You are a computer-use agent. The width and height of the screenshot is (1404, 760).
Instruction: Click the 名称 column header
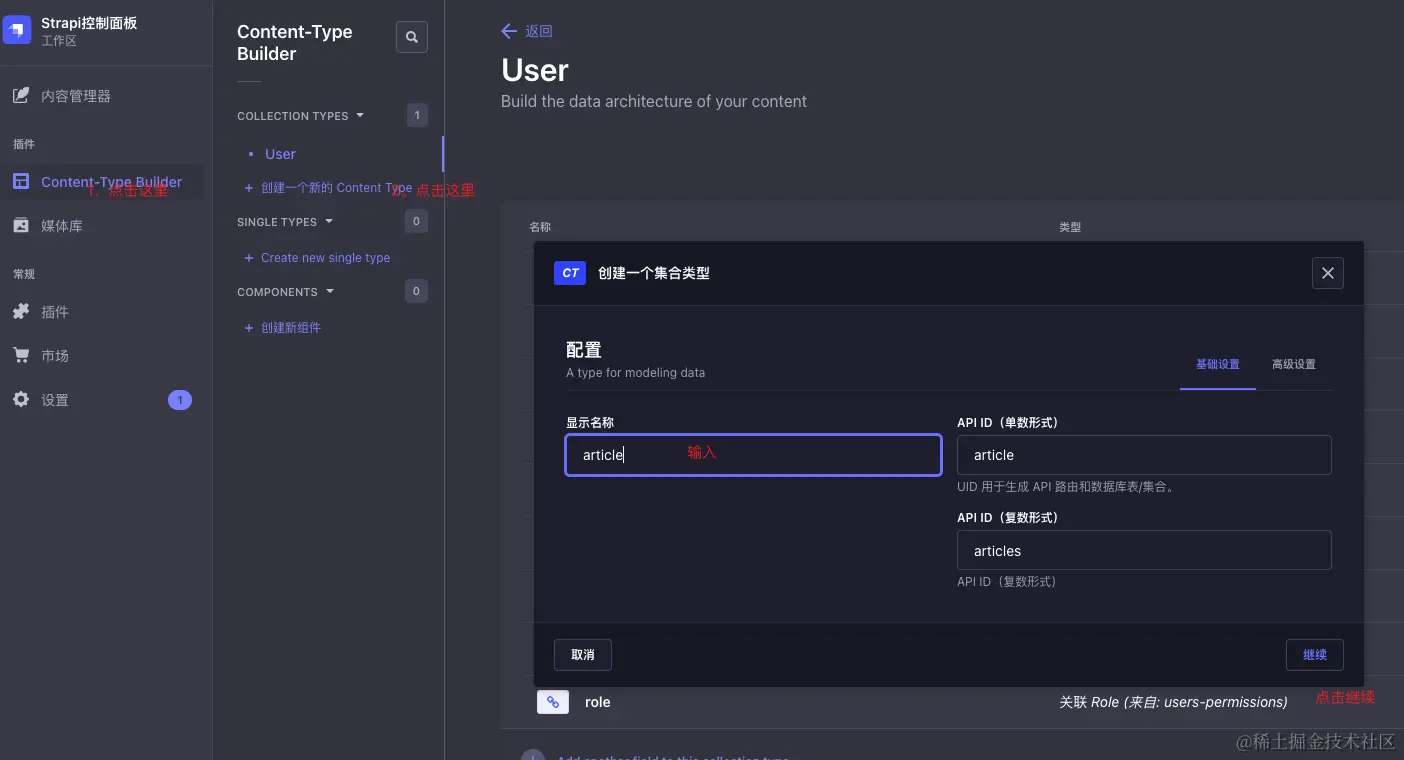pos(540,227)
